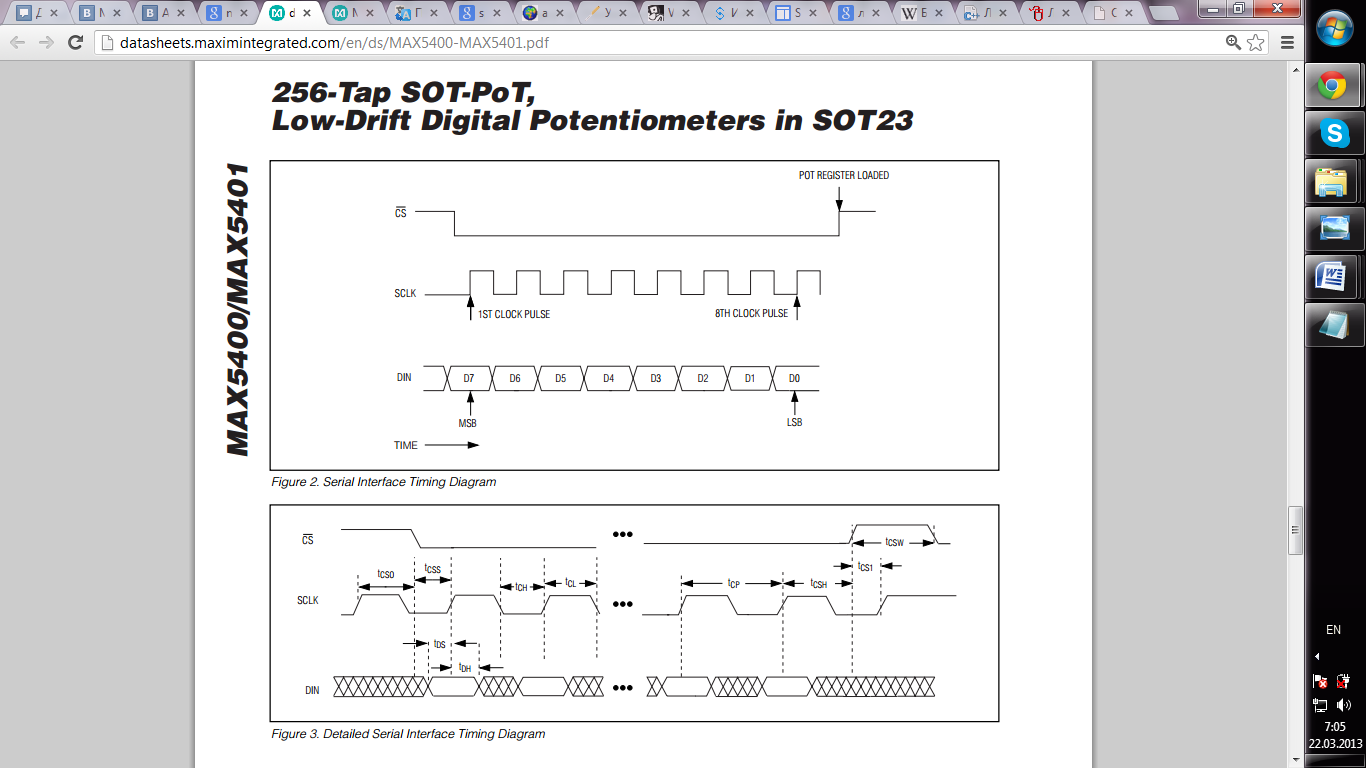Image resolution: width=1366 pixels, height=768 pixels.
Task: Bookmark this page with the star icon
Action: tap(1256, 43)
